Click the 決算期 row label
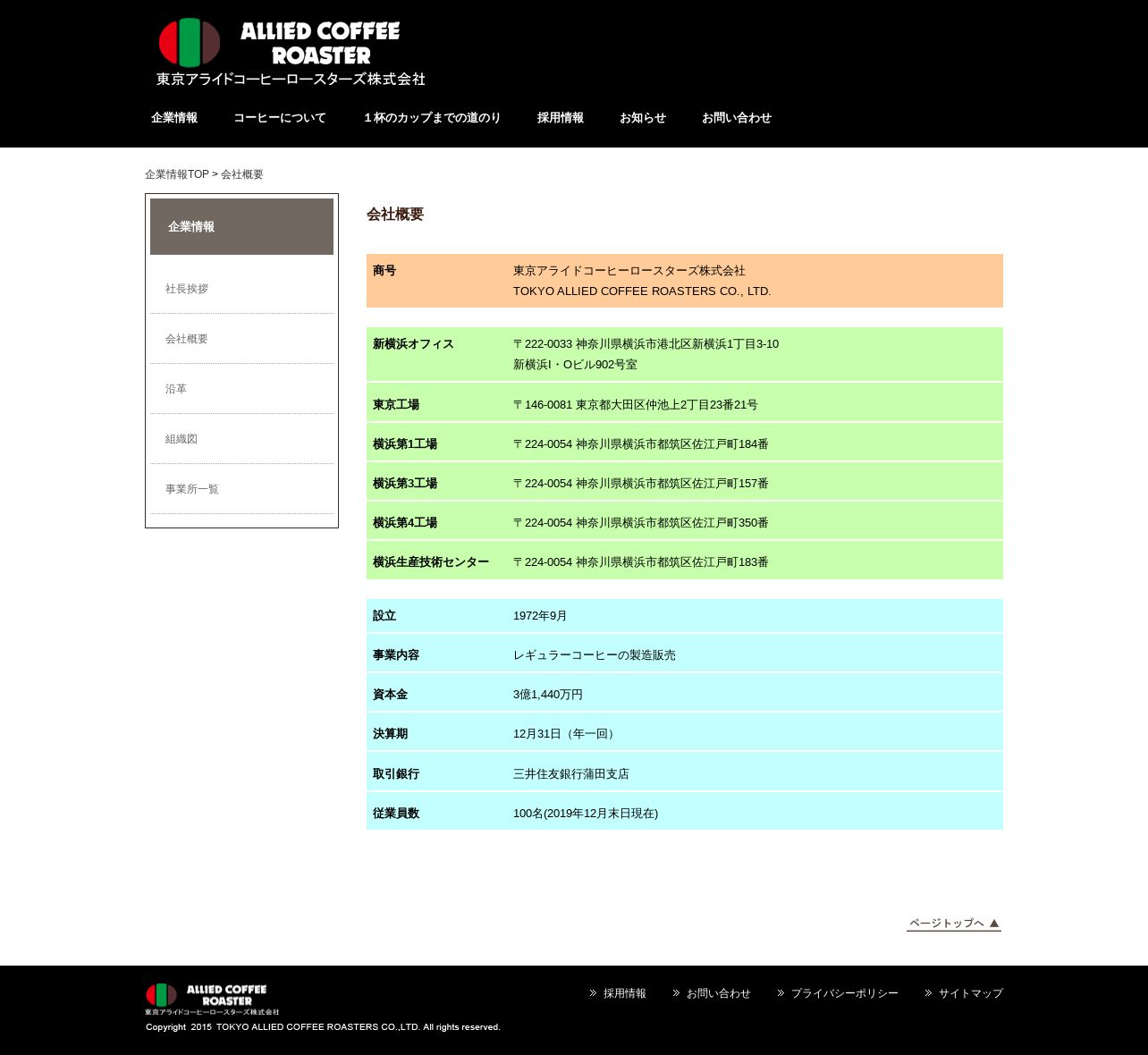 [390, 734]
